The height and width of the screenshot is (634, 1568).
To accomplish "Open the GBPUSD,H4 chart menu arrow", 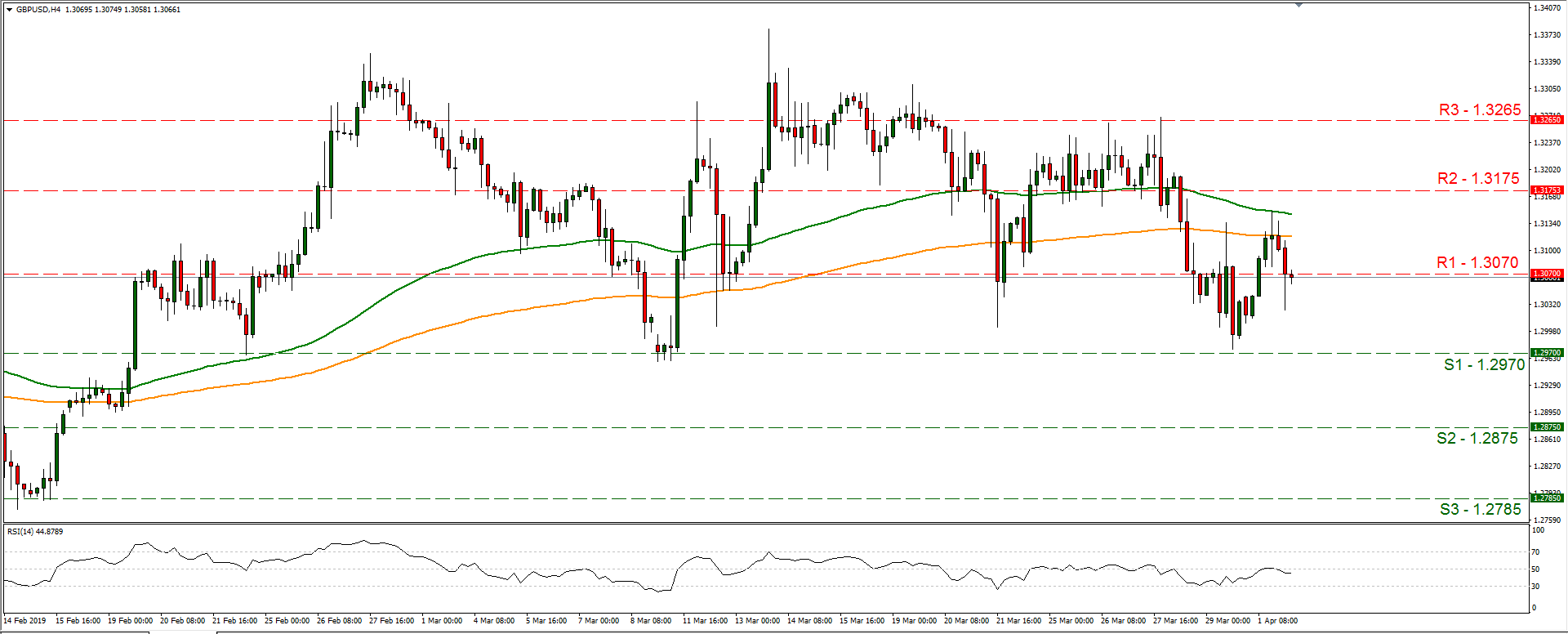I will [9, 10].
